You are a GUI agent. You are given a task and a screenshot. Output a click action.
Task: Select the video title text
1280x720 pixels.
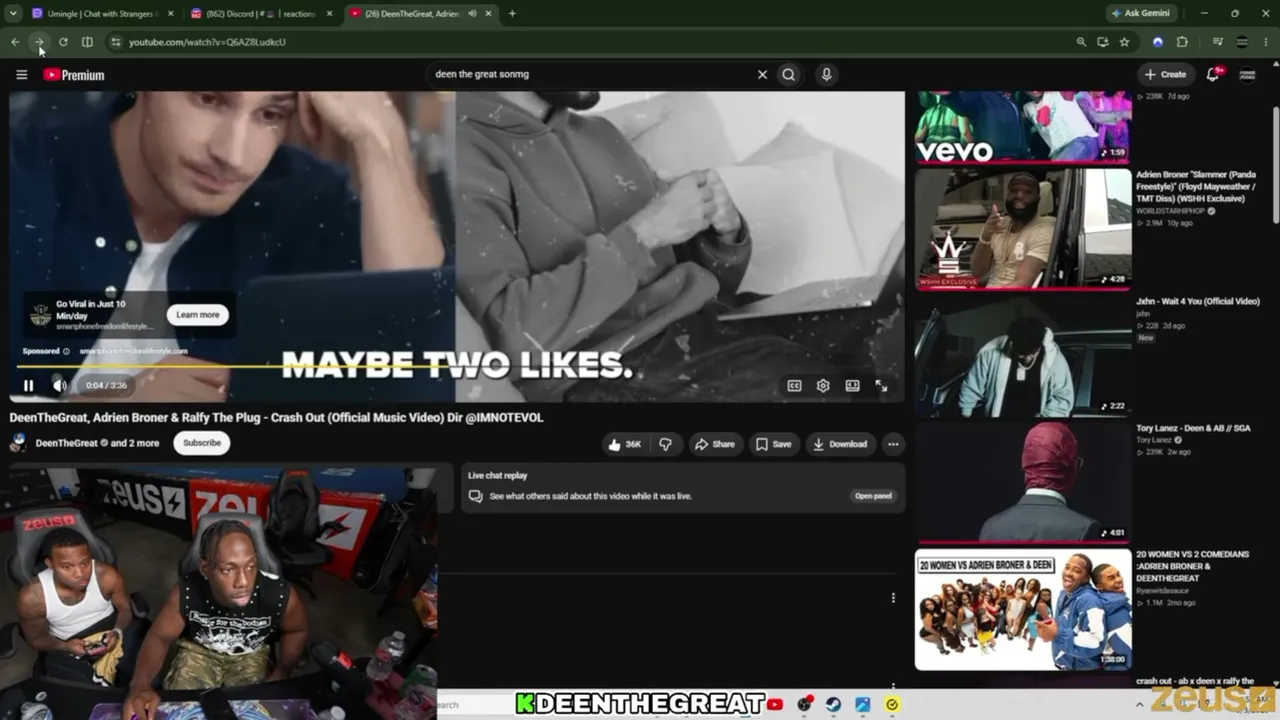(276, 418)
